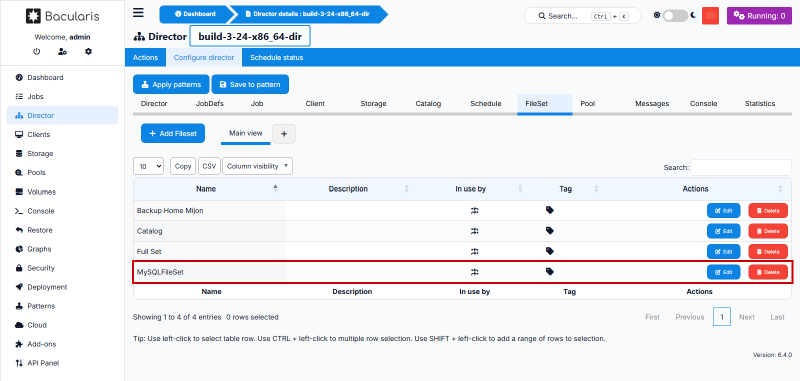Click tag icon for Backup Home Mijon
This screenshot has height=381, width=800.
[549, 210]
